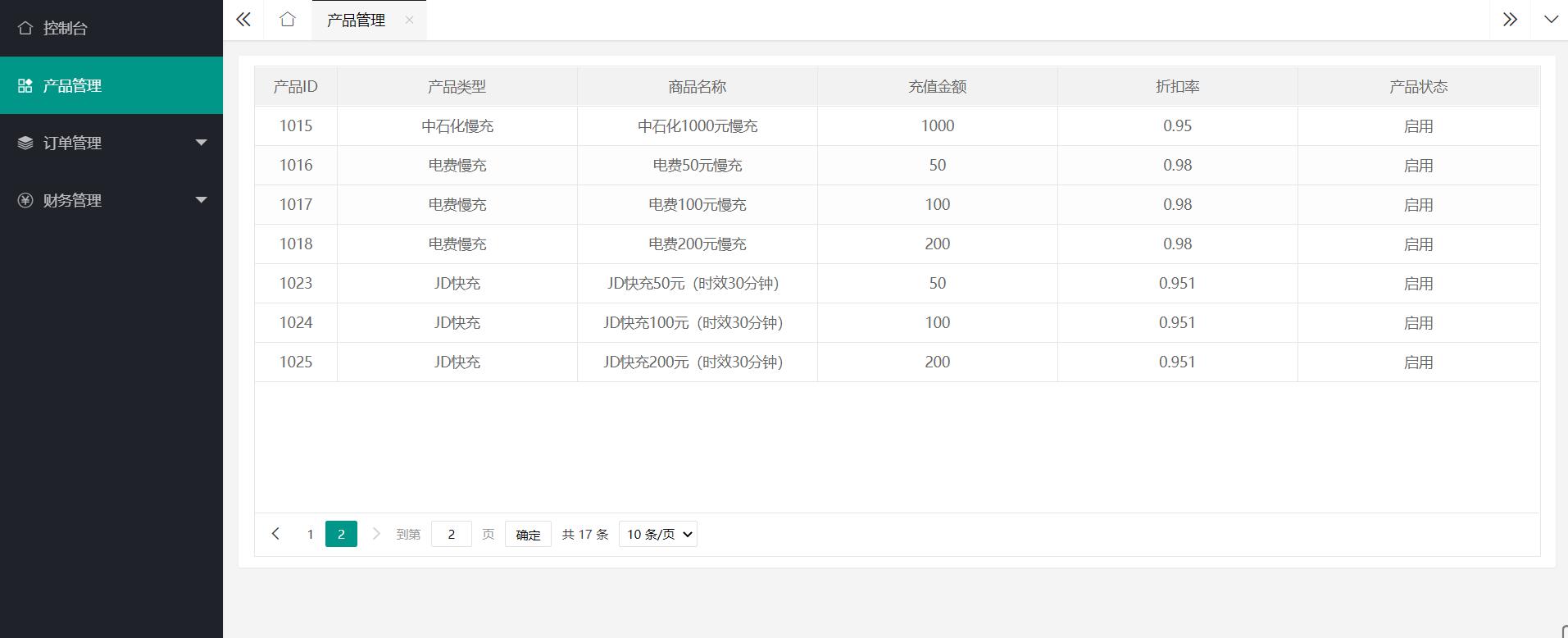Click the 产品状态 column header

pos(1419,86)
